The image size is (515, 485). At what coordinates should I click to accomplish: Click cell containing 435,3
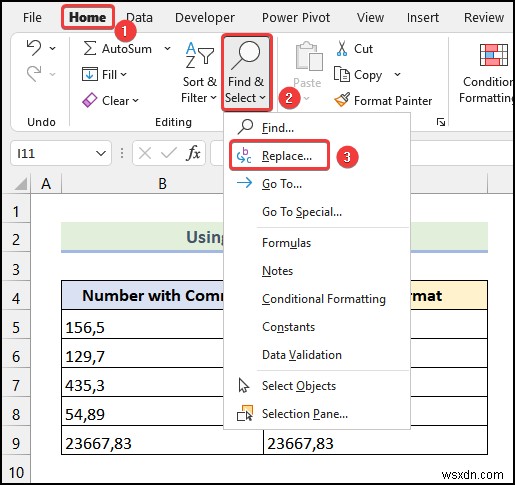(x=143, y=382)
